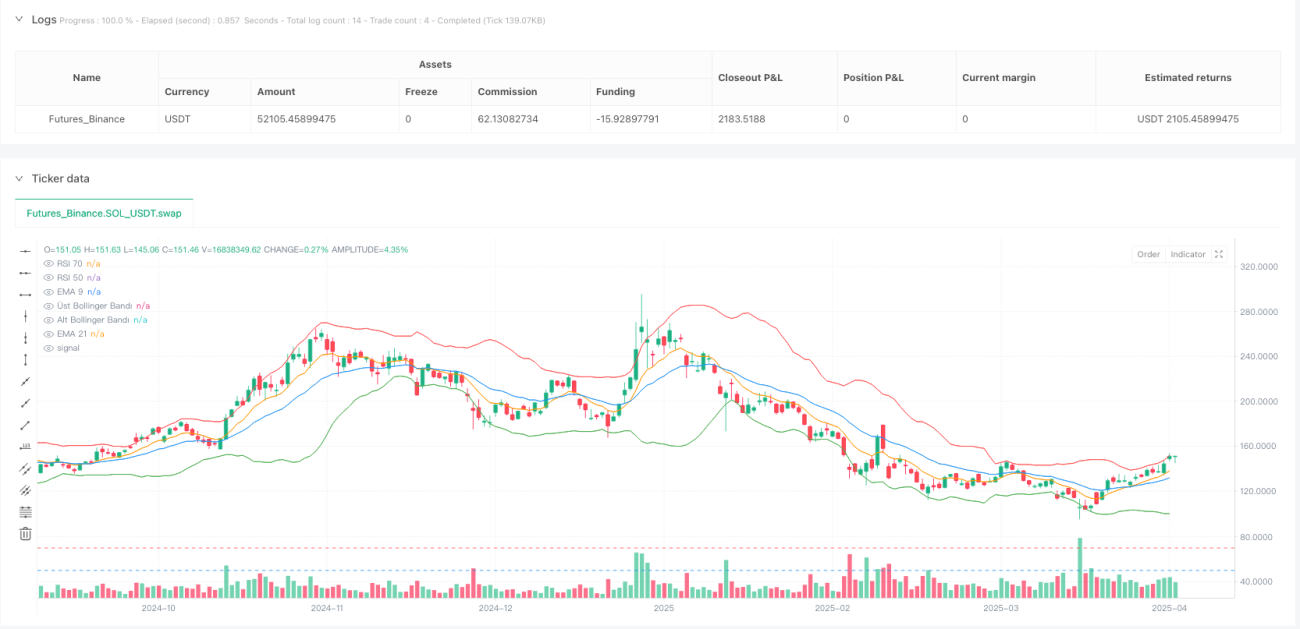Click the fullscreen expand icon on chart
The height and width of the screenshot is (629, 1300).
pyautogui.click(x=1219, y=254)
